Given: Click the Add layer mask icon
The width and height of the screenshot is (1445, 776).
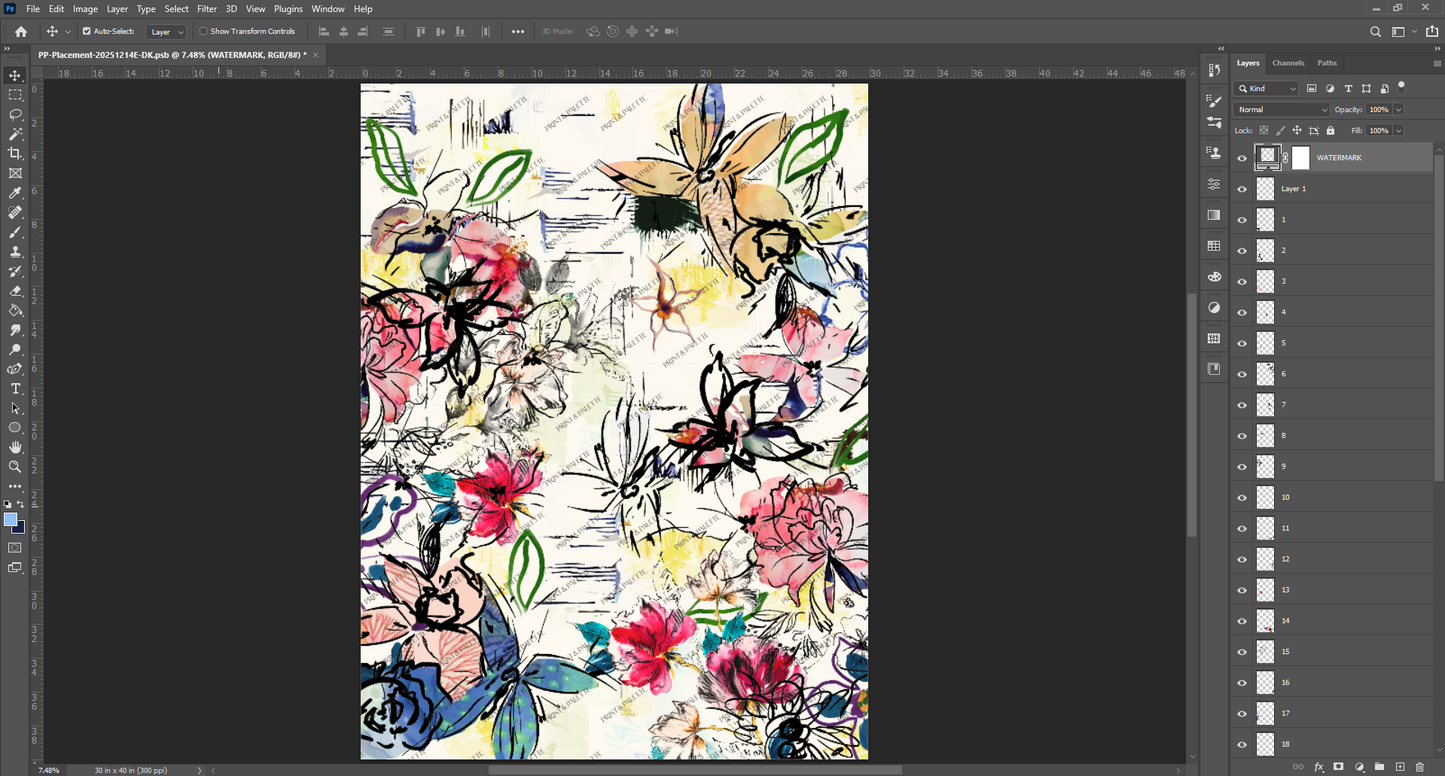Looking at the screenshot, I should [x=1339, y=767].
